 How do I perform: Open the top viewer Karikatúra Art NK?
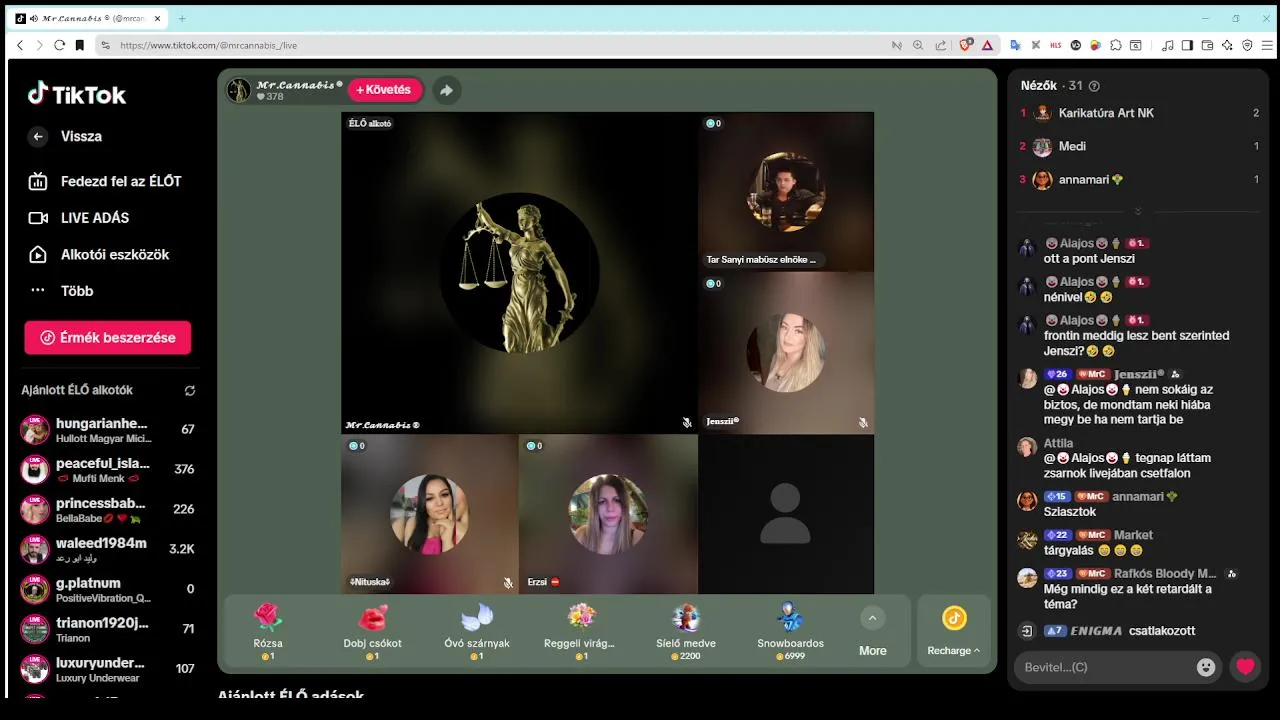(x=1138, y=113)
